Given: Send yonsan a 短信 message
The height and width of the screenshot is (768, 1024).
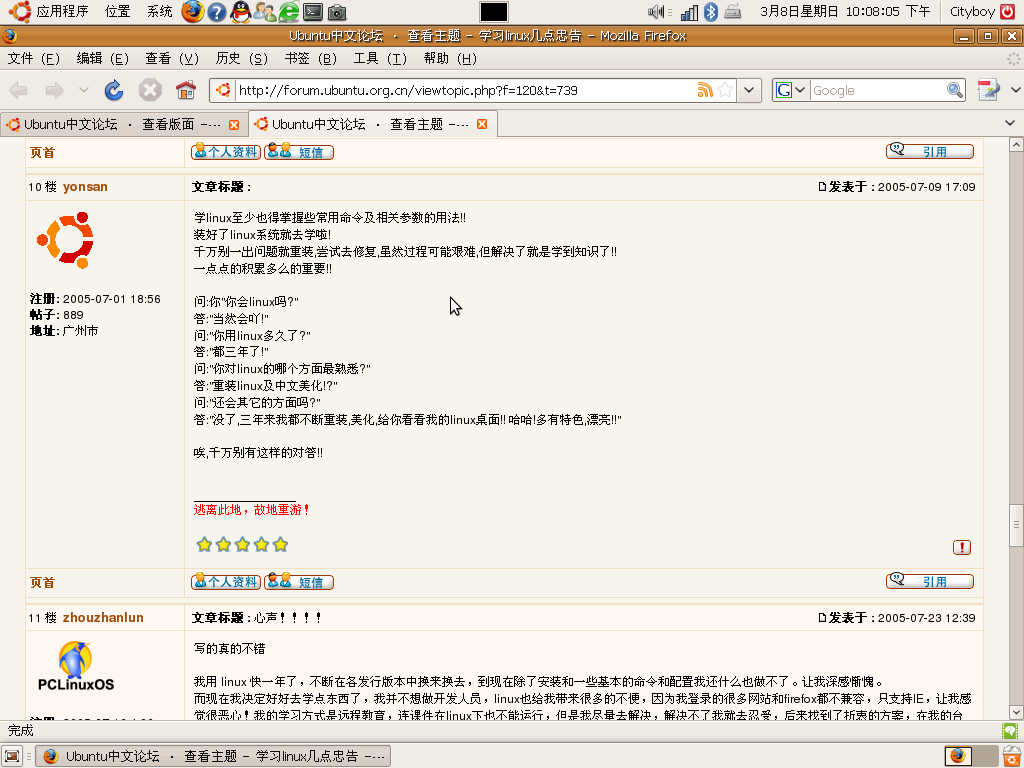Looking at the screenshot, I should [299, 581].
